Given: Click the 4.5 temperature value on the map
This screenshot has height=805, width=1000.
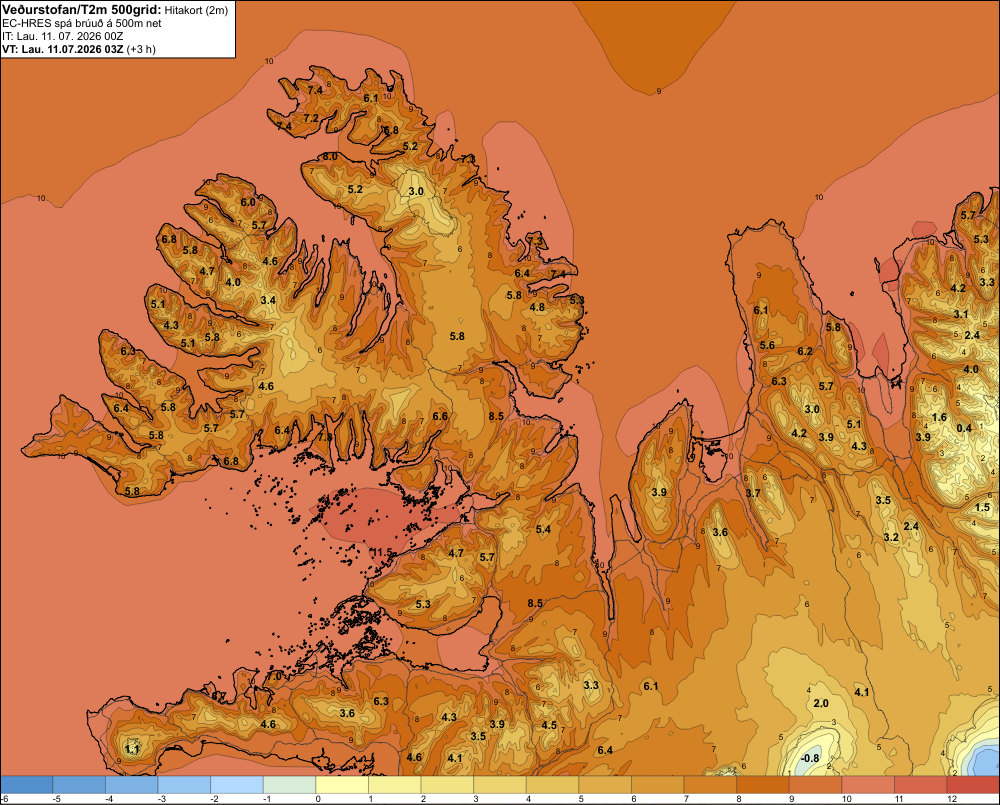Looking at the screenshot, I should point(549,725).
